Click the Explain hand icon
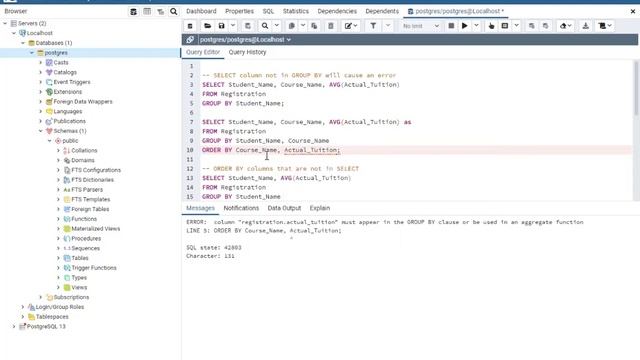This screenshot has height=360, width=640. [x=491, y=26]
